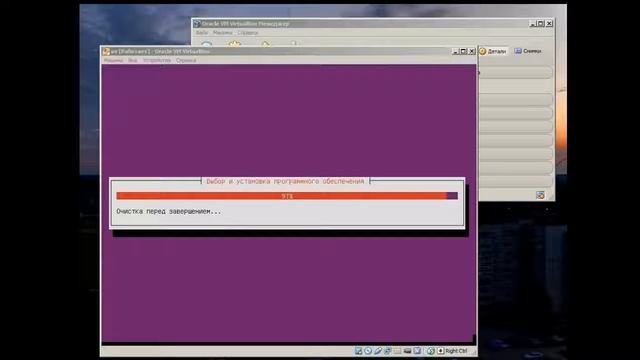
Task: Switch to Детали view in VirtualBox Manager
Action: click(x=493, y=51)
